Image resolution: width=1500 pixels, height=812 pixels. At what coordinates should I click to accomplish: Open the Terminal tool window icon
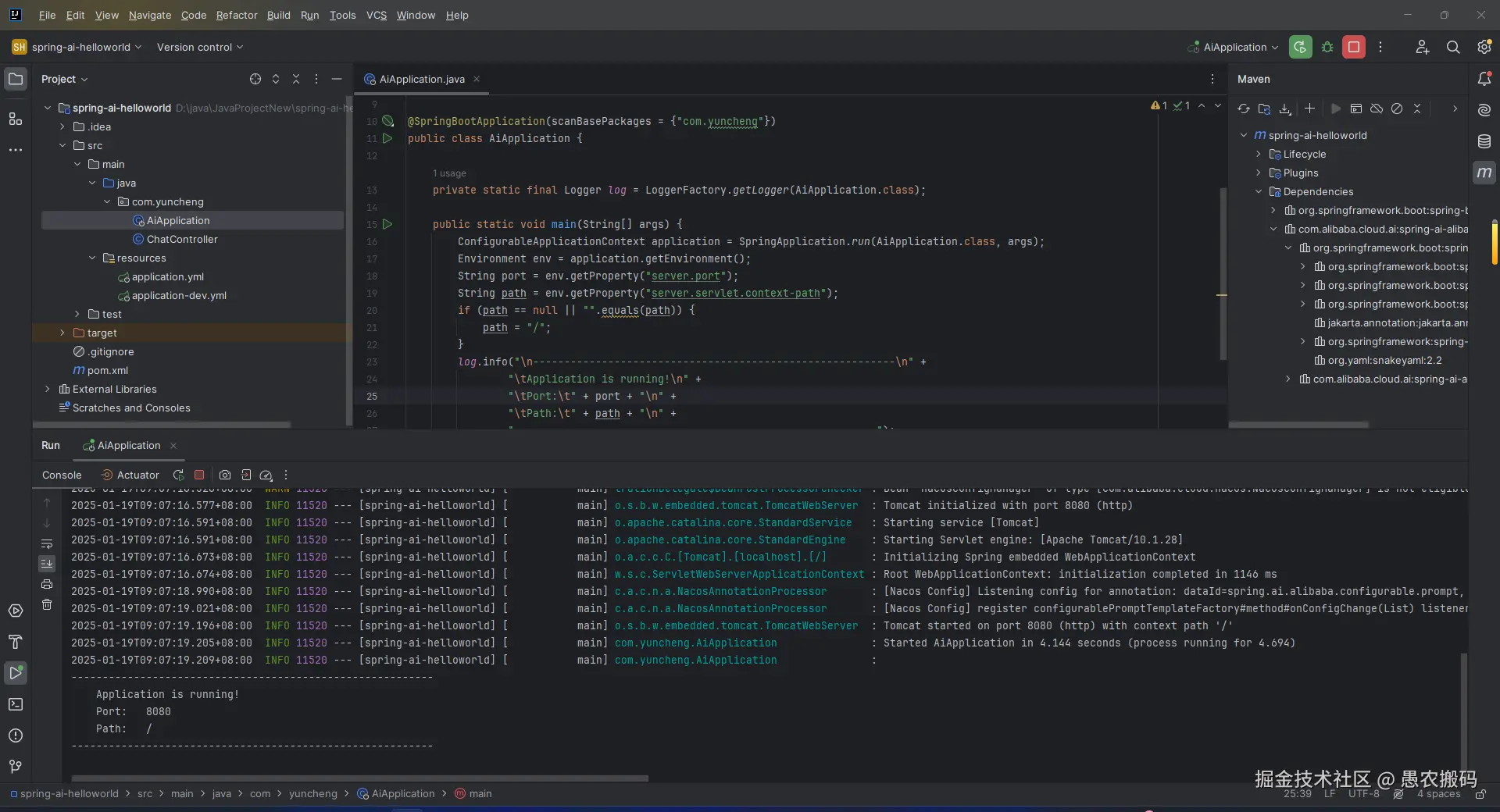16,704
